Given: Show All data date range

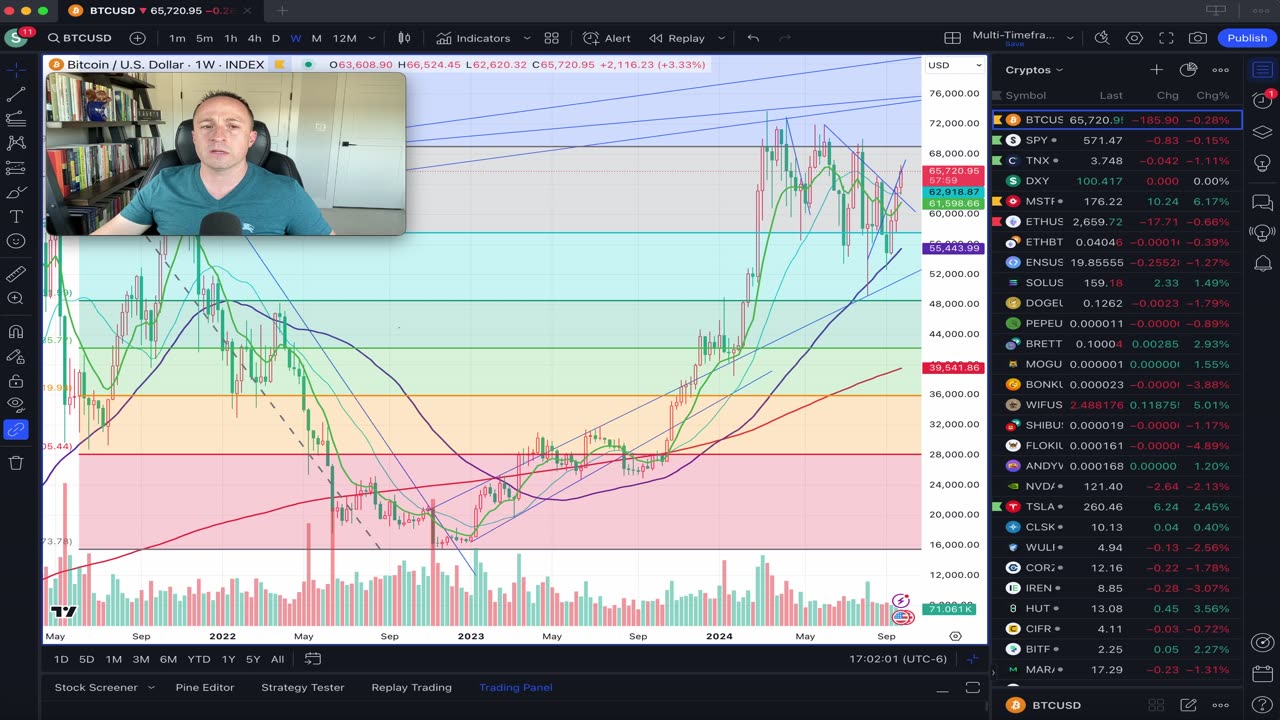Looking at the screenshot, I should tap(277, 659).
